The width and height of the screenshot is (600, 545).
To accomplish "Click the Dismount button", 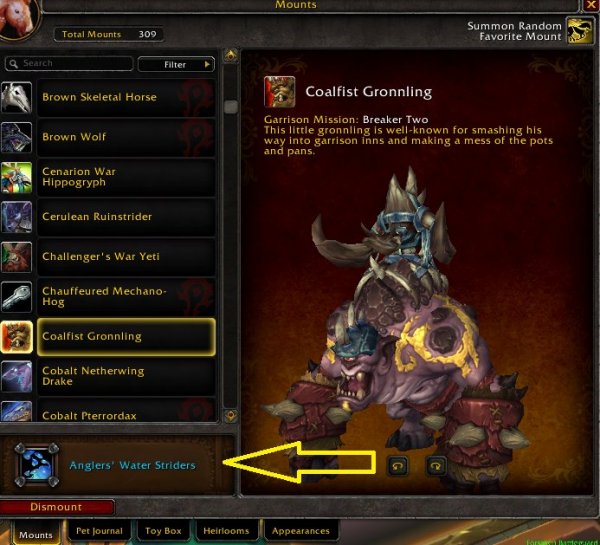I will [57, 507].
